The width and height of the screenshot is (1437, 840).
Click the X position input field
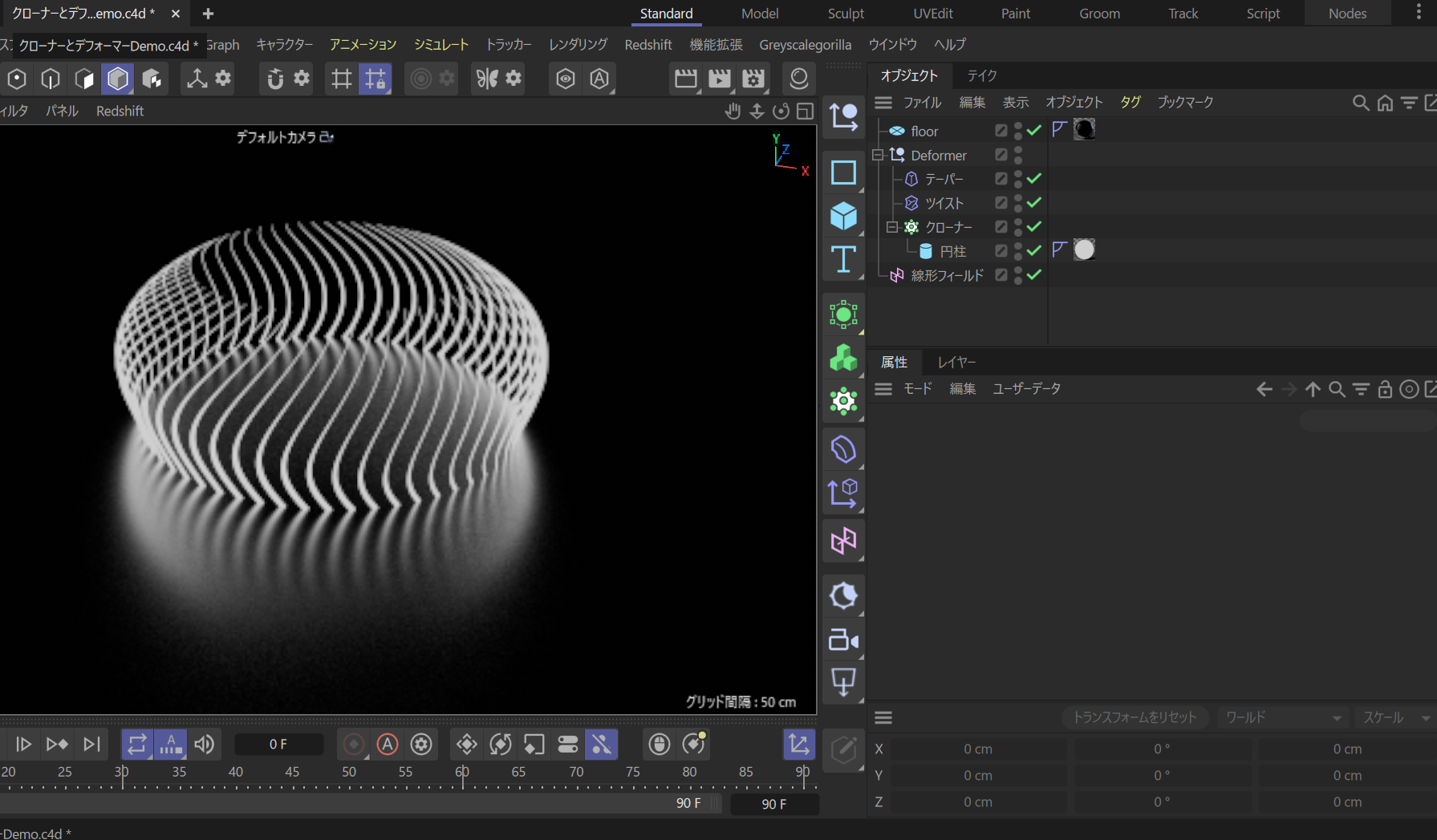coord(979,749)
